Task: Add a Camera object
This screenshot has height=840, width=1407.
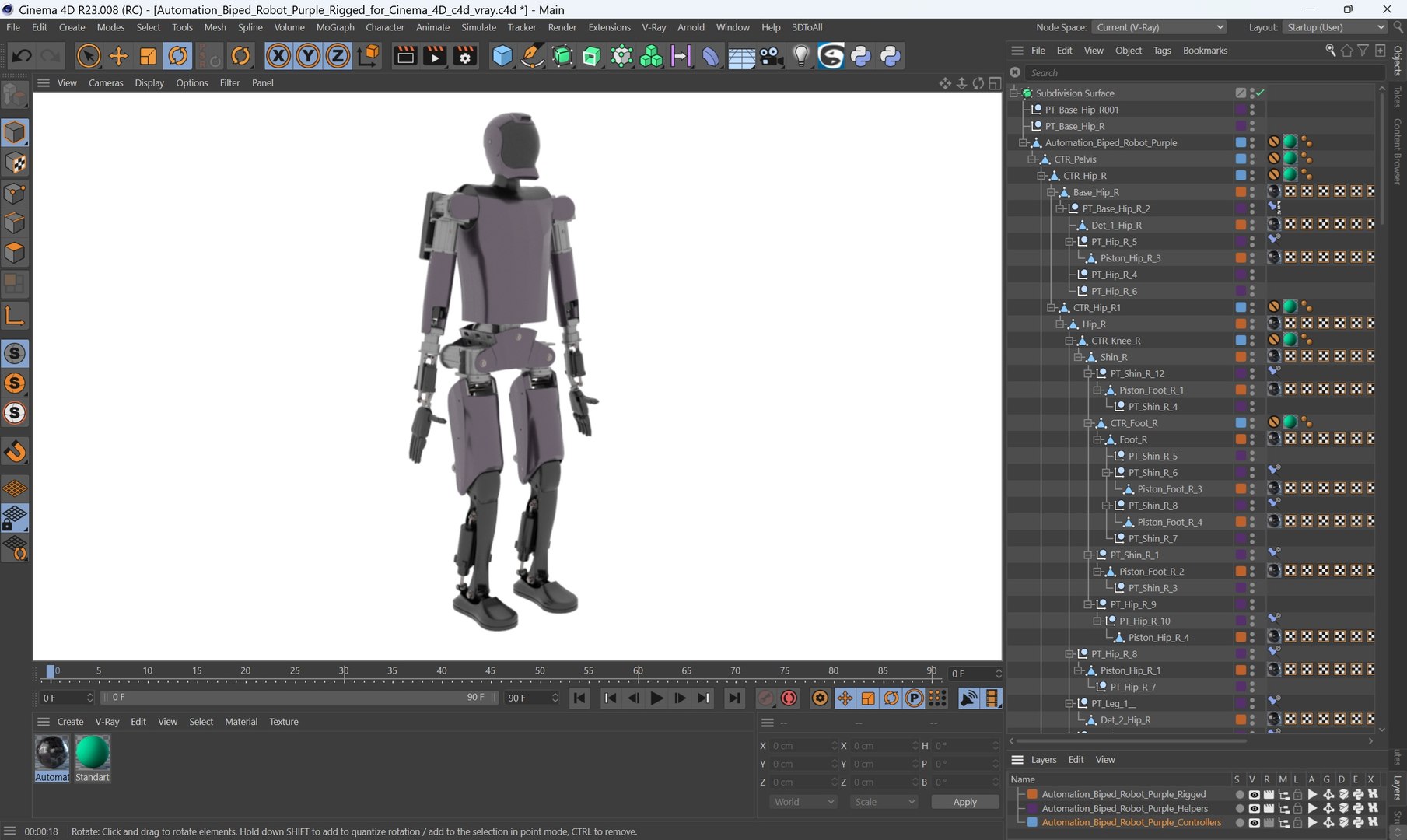Action: coord(771,56)
